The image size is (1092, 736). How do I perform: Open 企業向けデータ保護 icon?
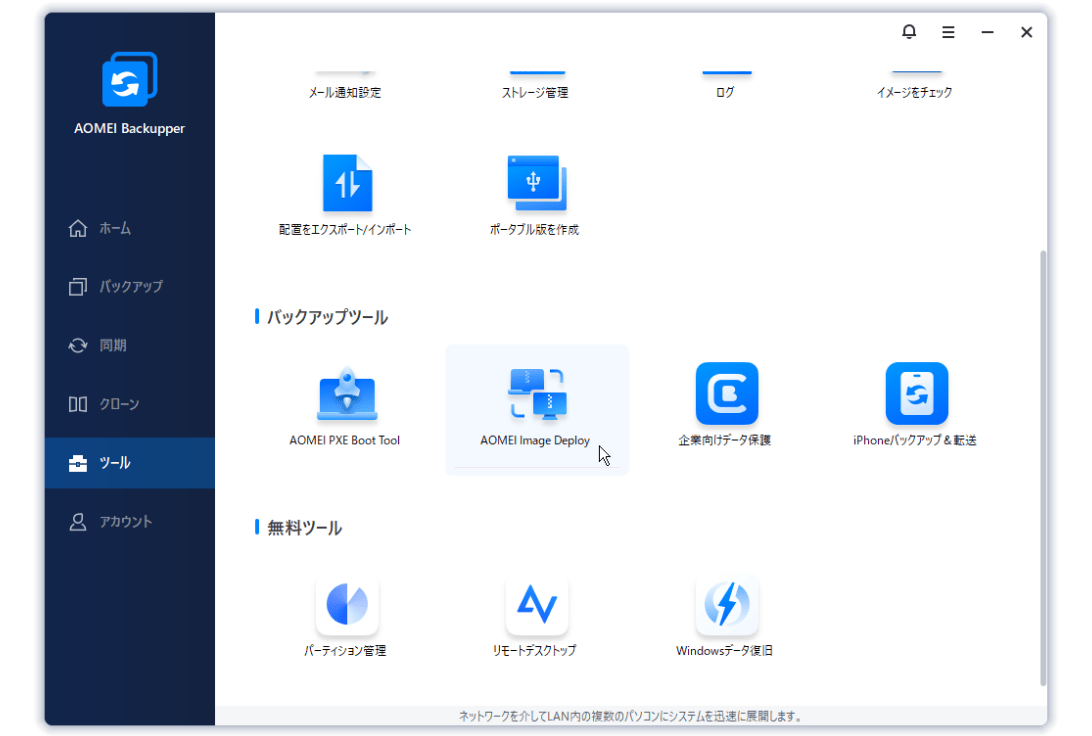[x=726, y=393]
